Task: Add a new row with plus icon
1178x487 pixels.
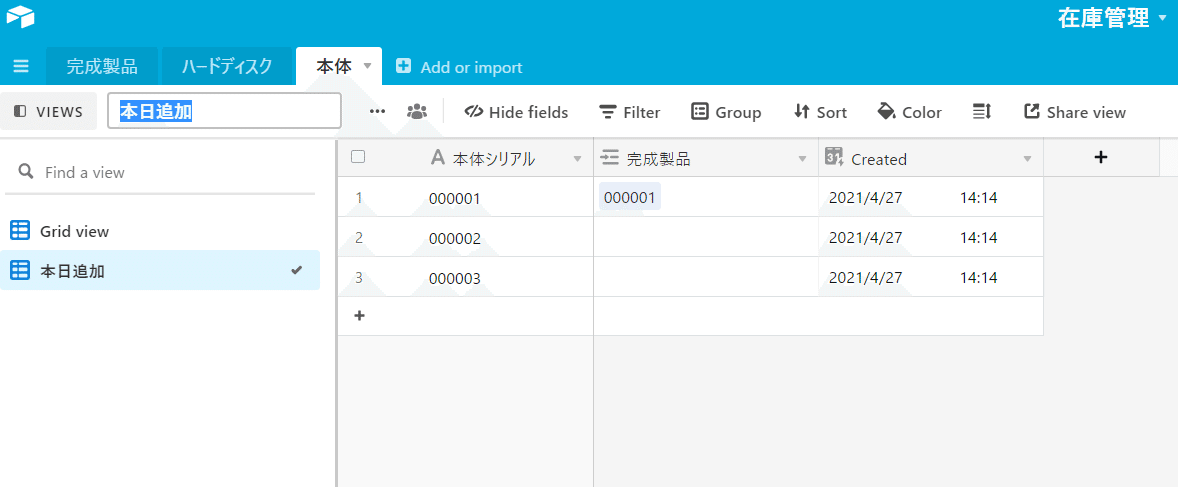Action: coord(360,316)
